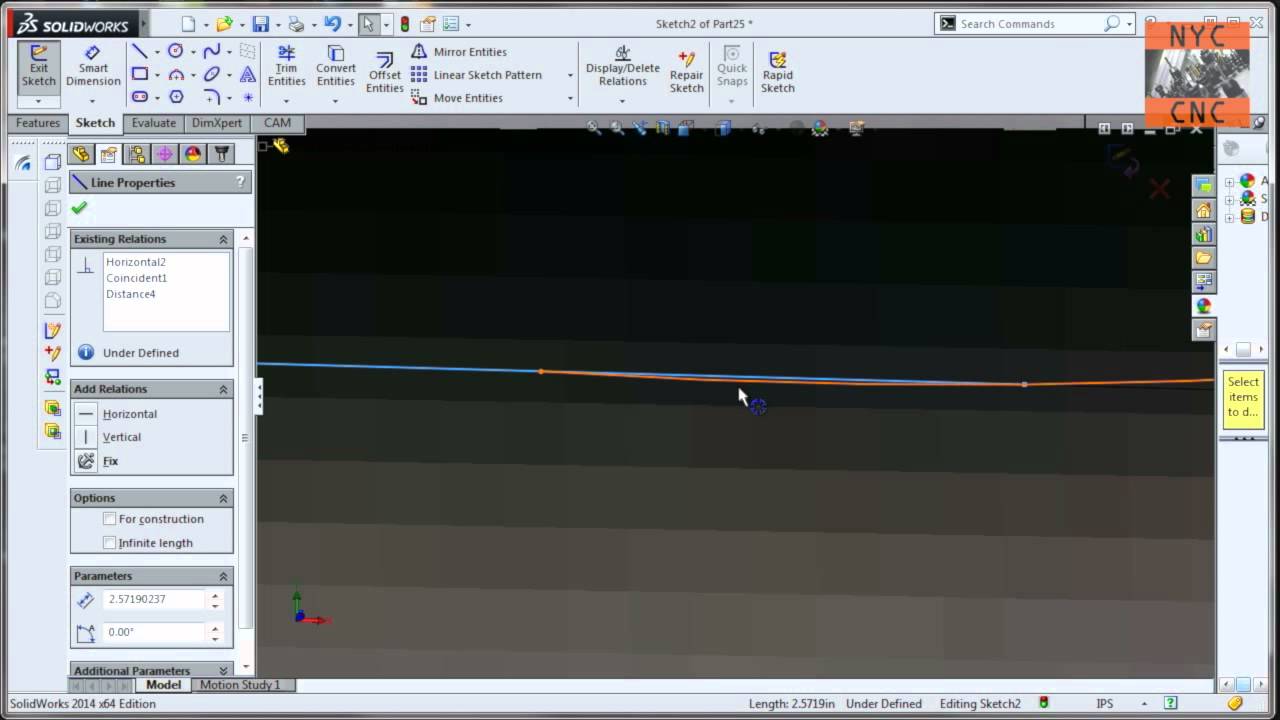Viewport: 1280px width, 720px height.
Task: Click the Exit Sketch button
Action: point(38,68)
